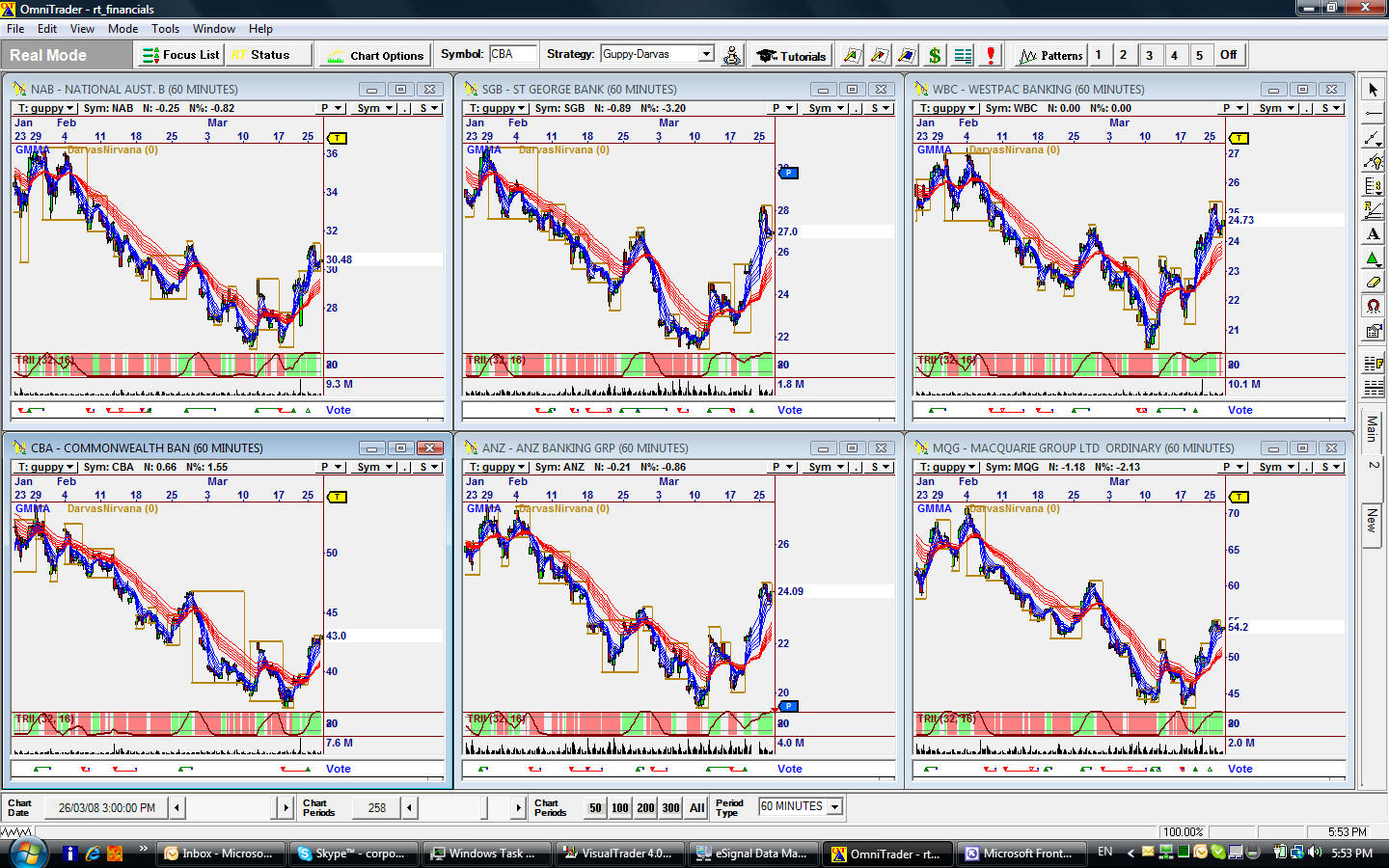1389x868 pixels.
Task: Open the Tools menu
Action: (x=165, y=29)
